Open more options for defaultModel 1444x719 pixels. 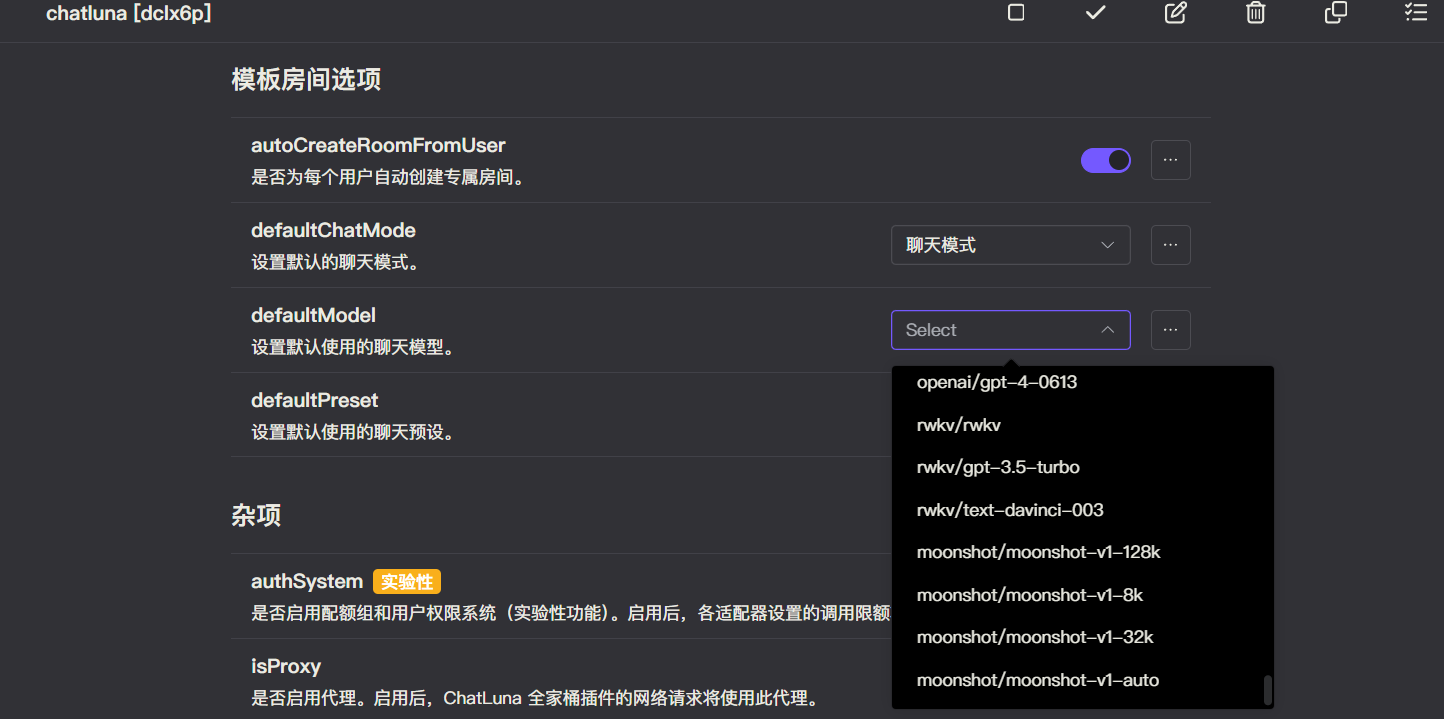pos(1170,330)
